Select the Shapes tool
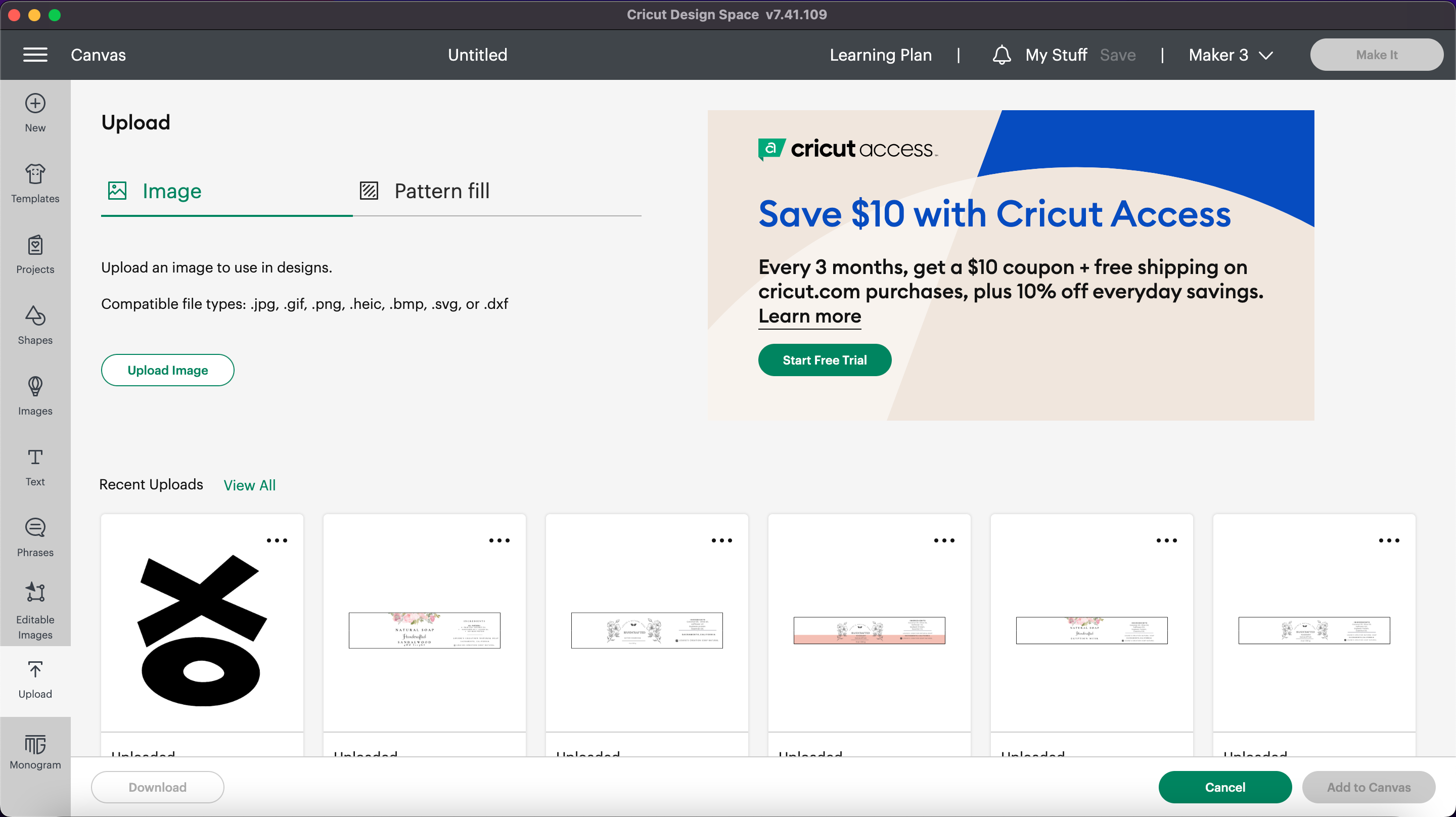The image size is (1456, 817). point(35,322)
